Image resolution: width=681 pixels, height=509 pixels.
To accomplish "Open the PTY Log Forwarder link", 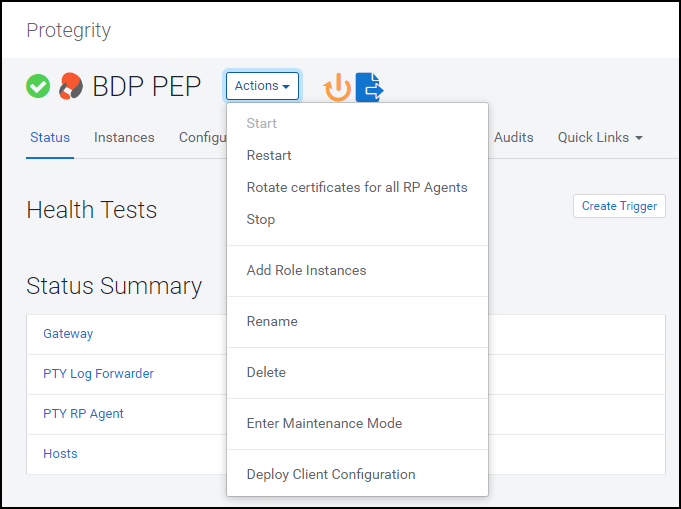I will (98, 374).
